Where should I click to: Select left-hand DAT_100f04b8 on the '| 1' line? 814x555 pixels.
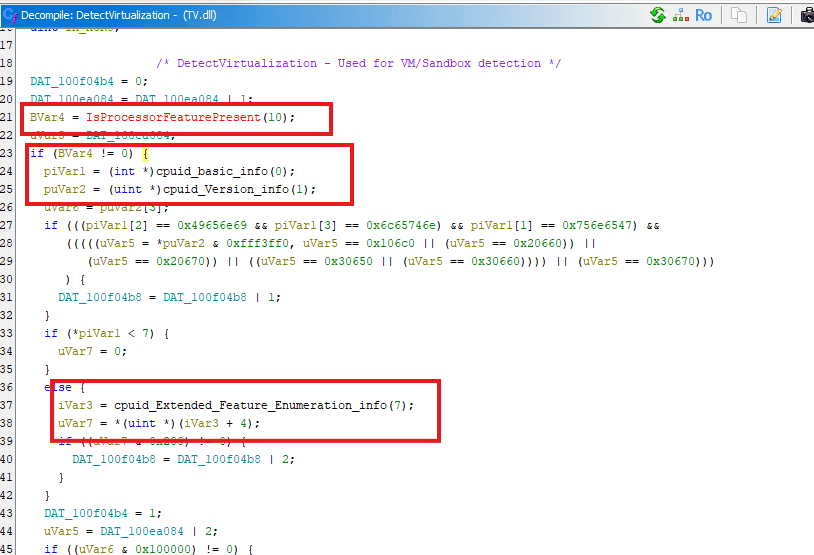(x=100, y=297)
